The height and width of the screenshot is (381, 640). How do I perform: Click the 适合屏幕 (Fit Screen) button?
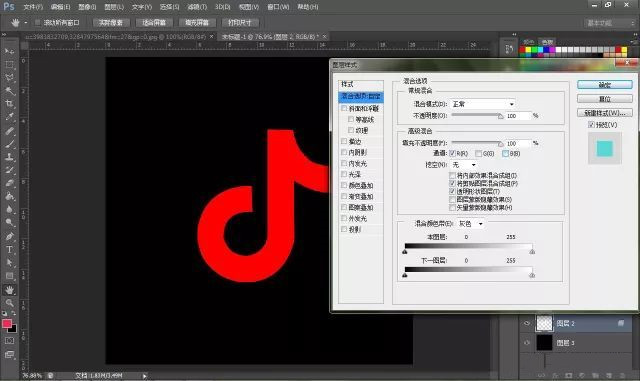[154, 23]
